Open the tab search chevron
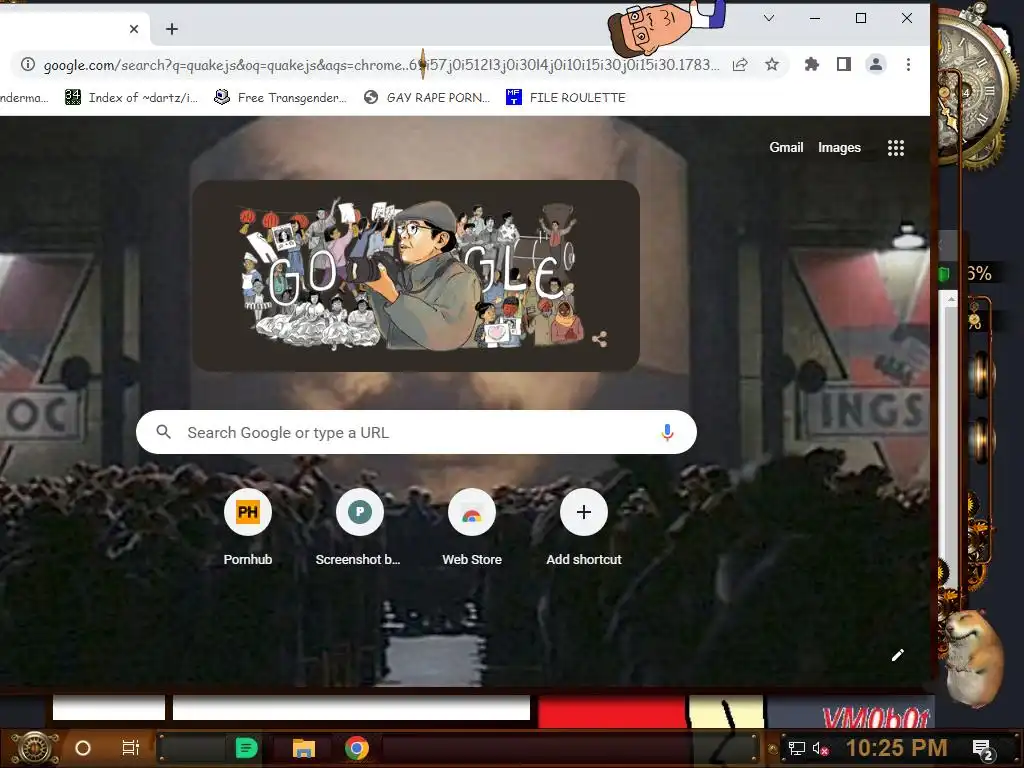Viewport: 1024px width, 768px height. click(769, 18)
